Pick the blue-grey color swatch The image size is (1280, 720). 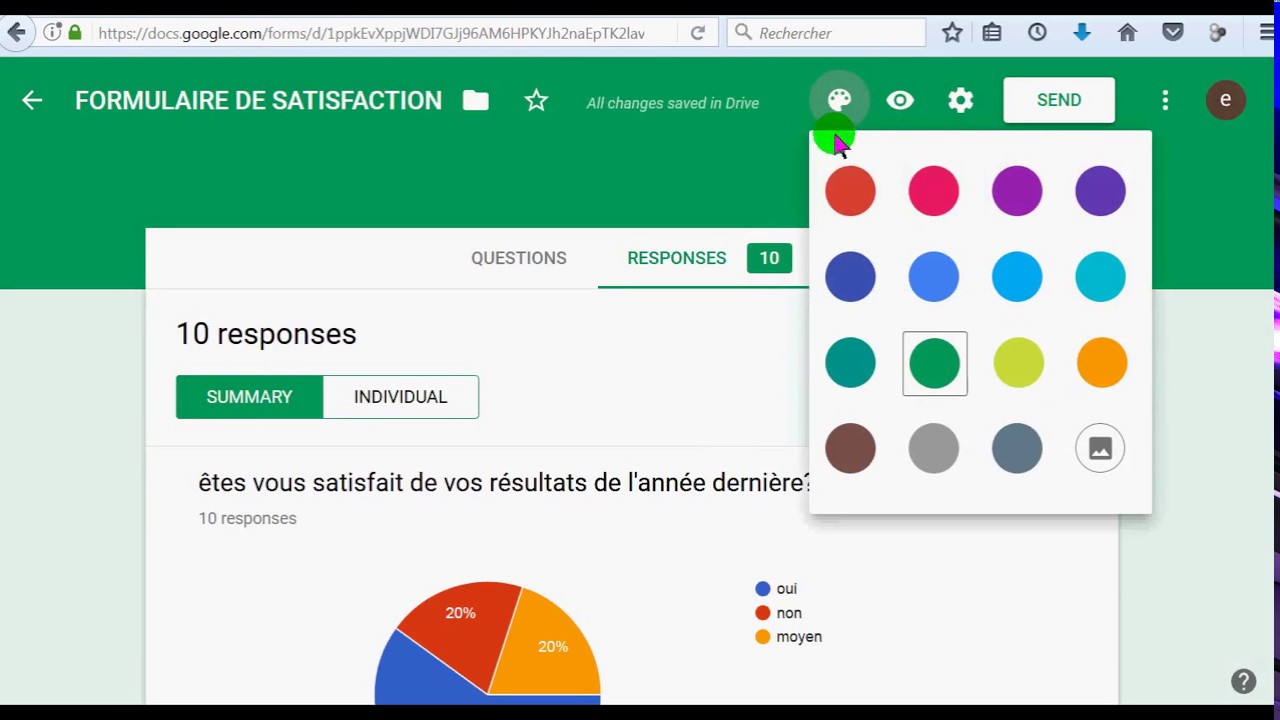click(x=1017, y=449)
